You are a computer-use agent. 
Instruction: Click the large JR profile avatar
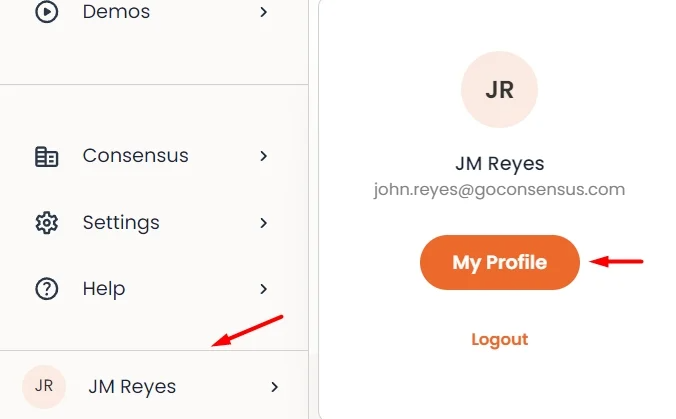(499, 90)
